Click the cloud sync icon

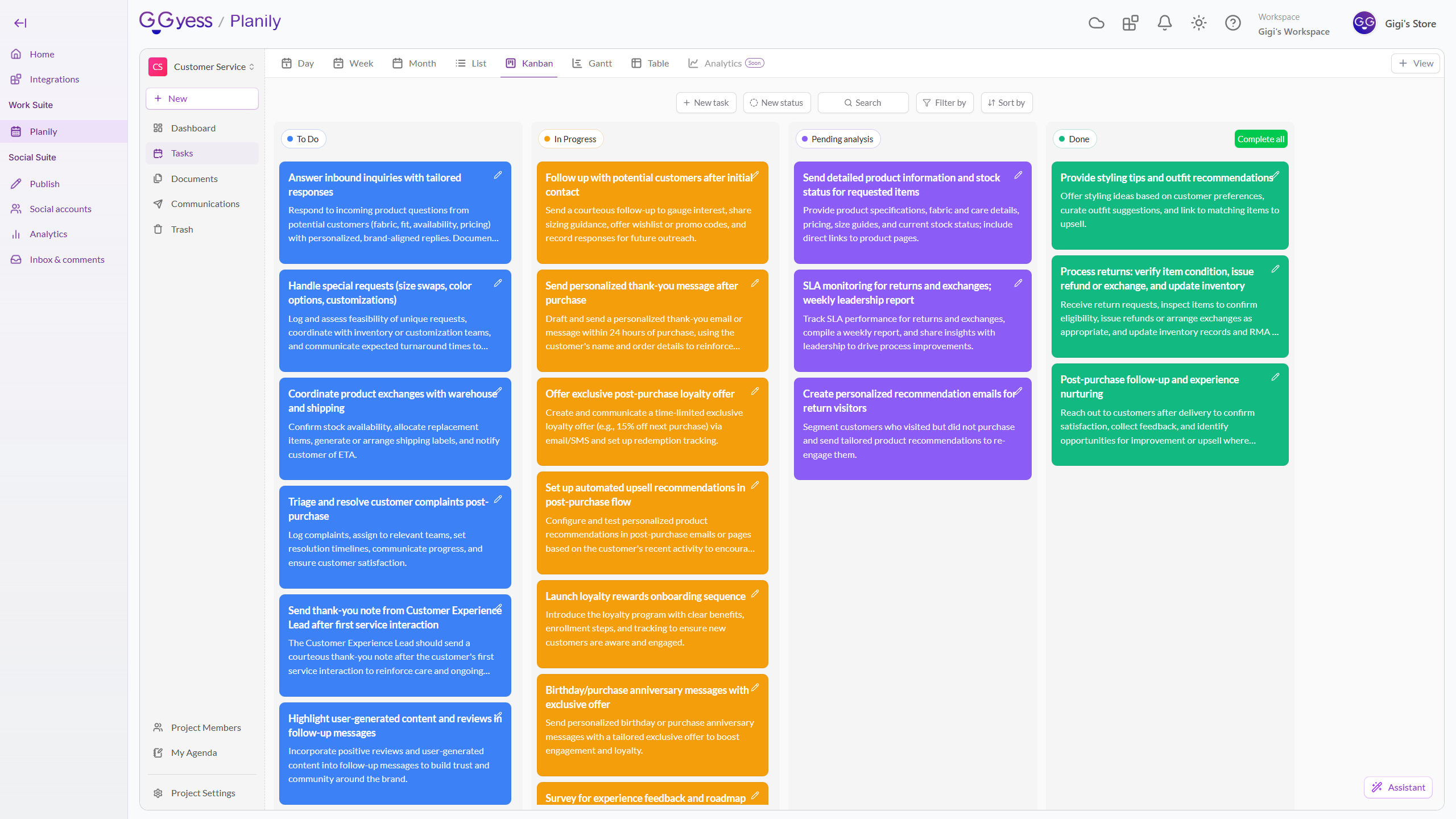1096,23
